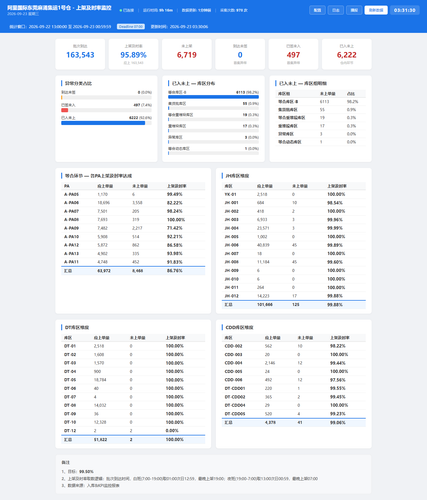Select row DT-CDD04 in the CDD table
This screenshot has width=427, height=500.
tap(294, 405)
